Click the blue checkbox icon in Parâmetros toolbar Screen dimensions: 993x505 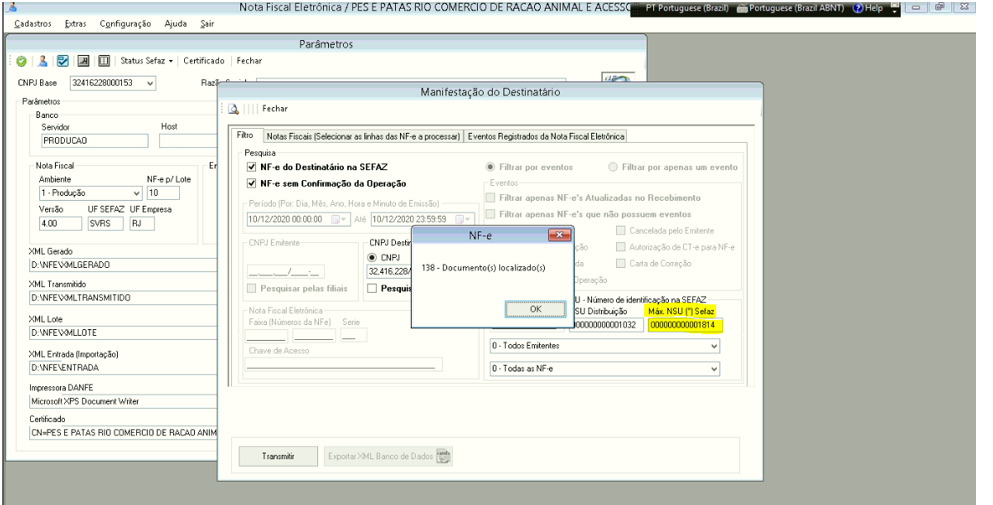[63, 61]
